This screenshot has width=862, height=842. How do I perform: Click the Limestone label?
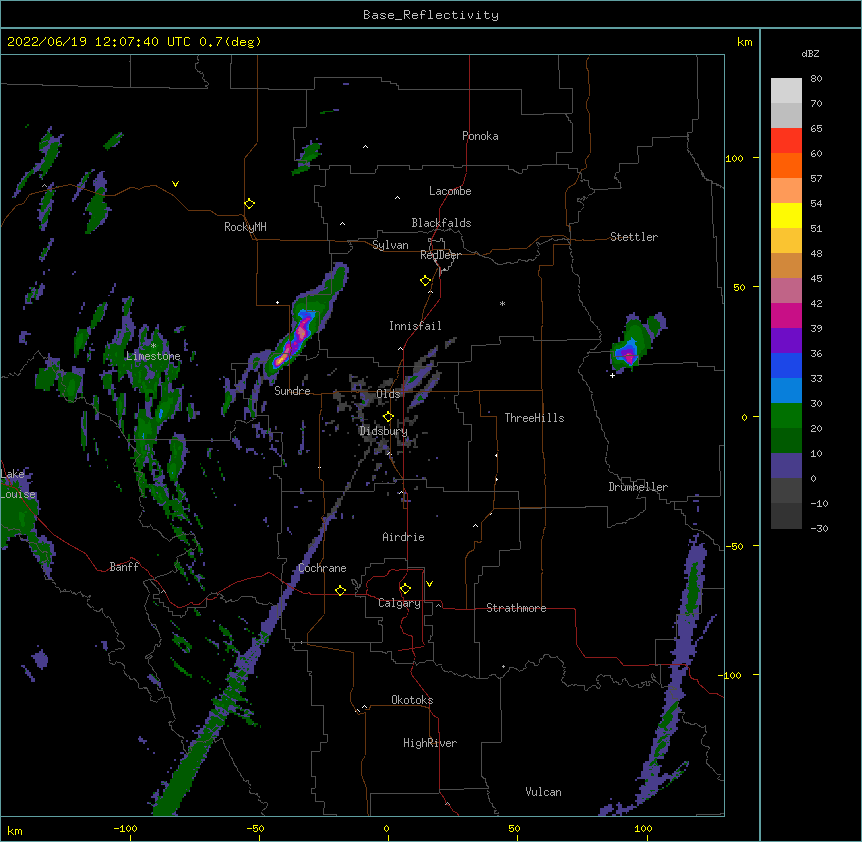click(153, 356)
